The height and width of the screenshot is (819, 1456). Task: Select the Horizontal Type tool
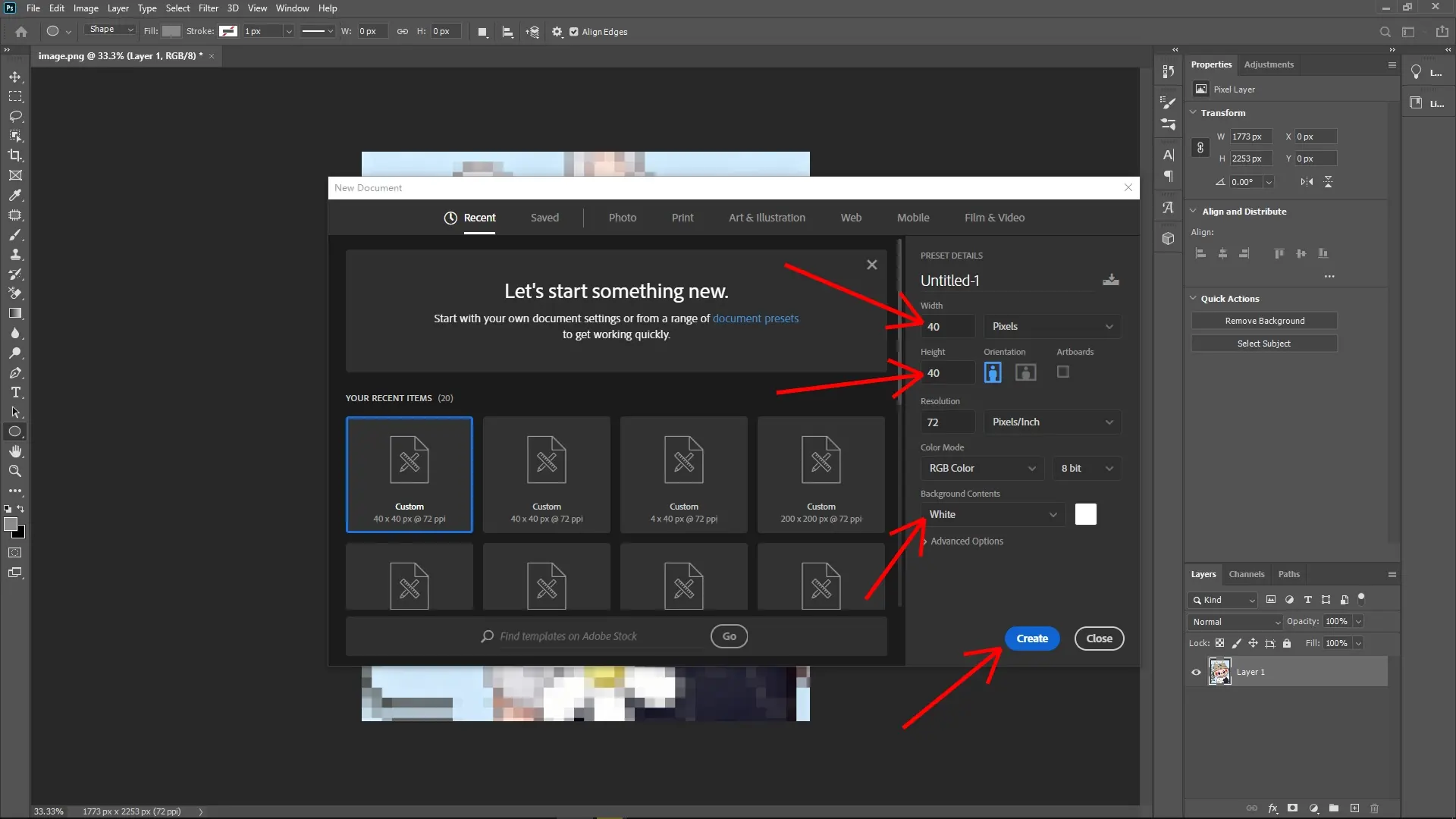pos(15,392)
